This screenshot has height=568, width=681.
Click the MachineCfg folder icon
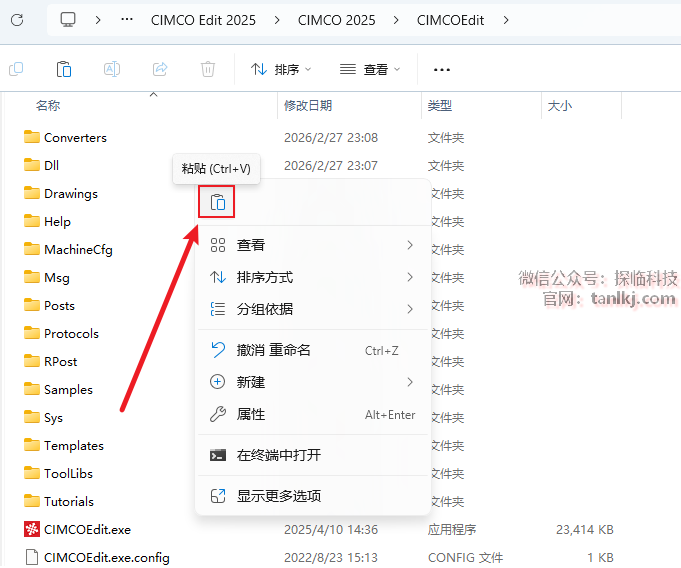[x=32, y=249]
